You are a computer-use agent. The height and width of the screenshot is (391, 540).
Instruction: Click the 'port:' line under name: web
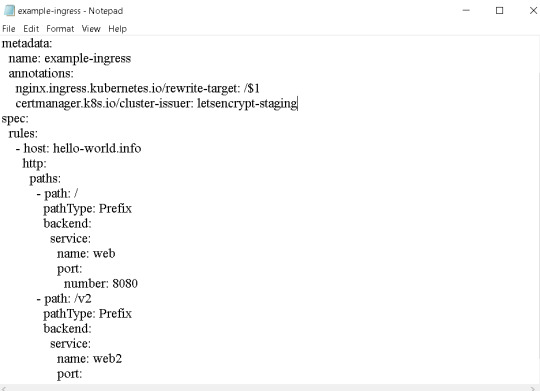pos(70,269)
